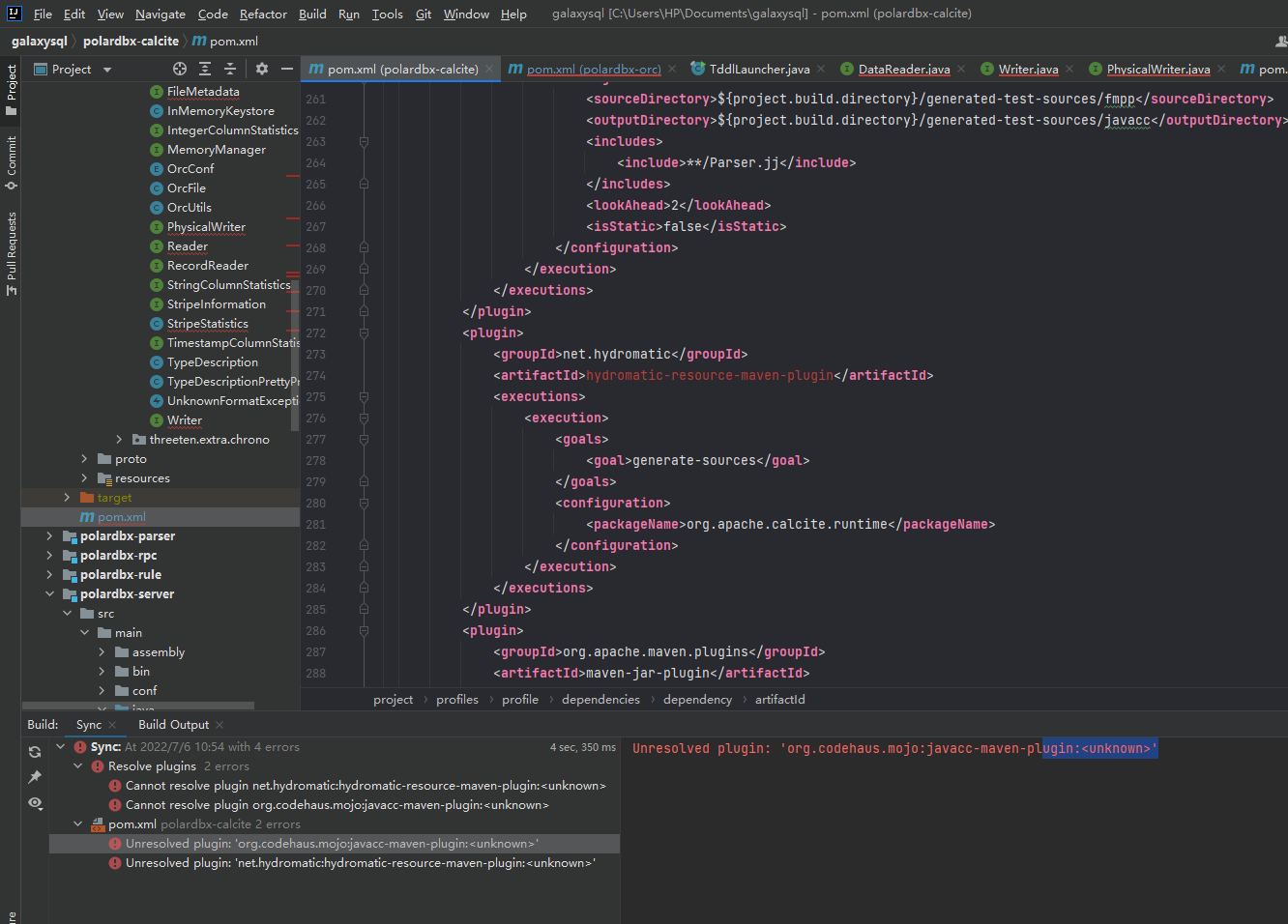Click the artifactId breadcrumb in editor footer

tap(780, 700)
